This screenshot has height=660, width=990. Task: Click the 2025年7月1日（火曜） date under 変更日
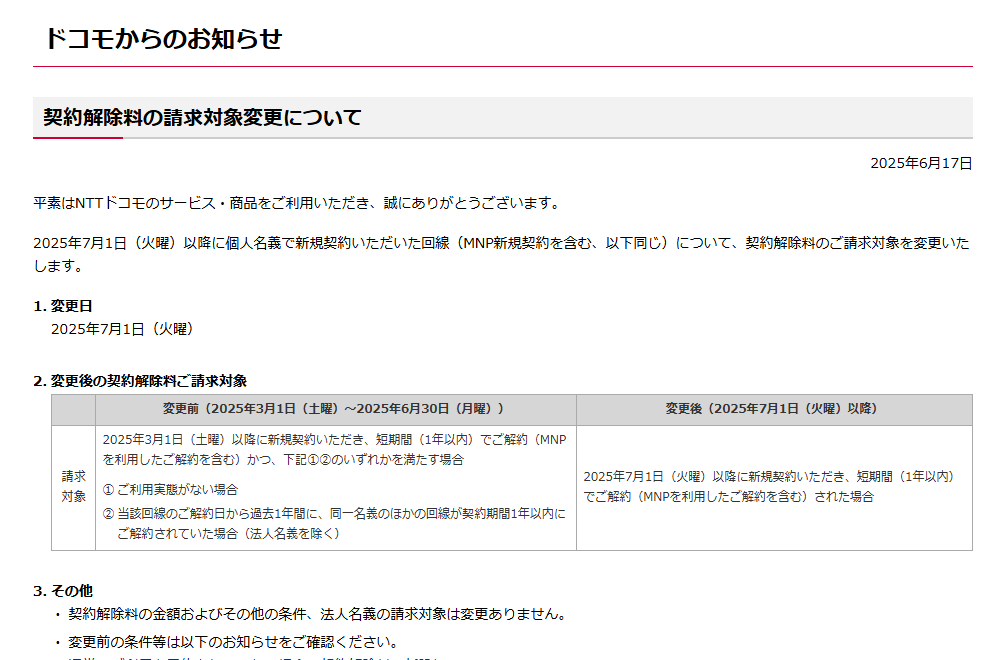click(123, 329)
